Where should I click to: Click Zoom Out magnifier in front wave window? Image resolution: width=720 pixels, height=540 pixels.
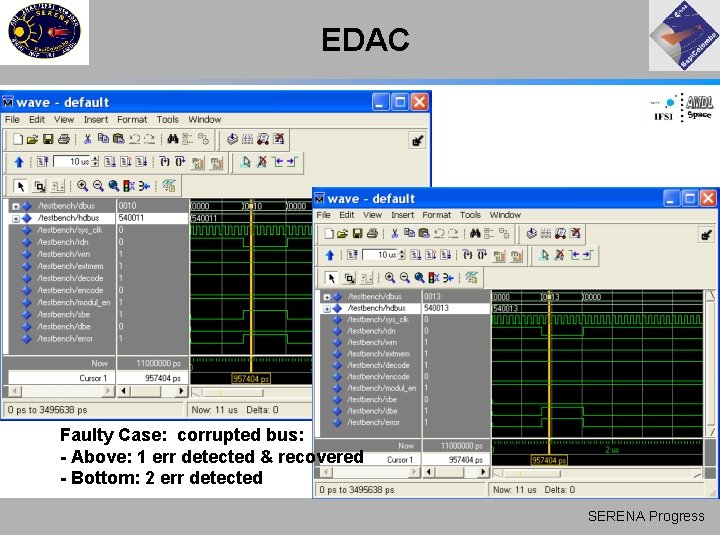(405, 277)
